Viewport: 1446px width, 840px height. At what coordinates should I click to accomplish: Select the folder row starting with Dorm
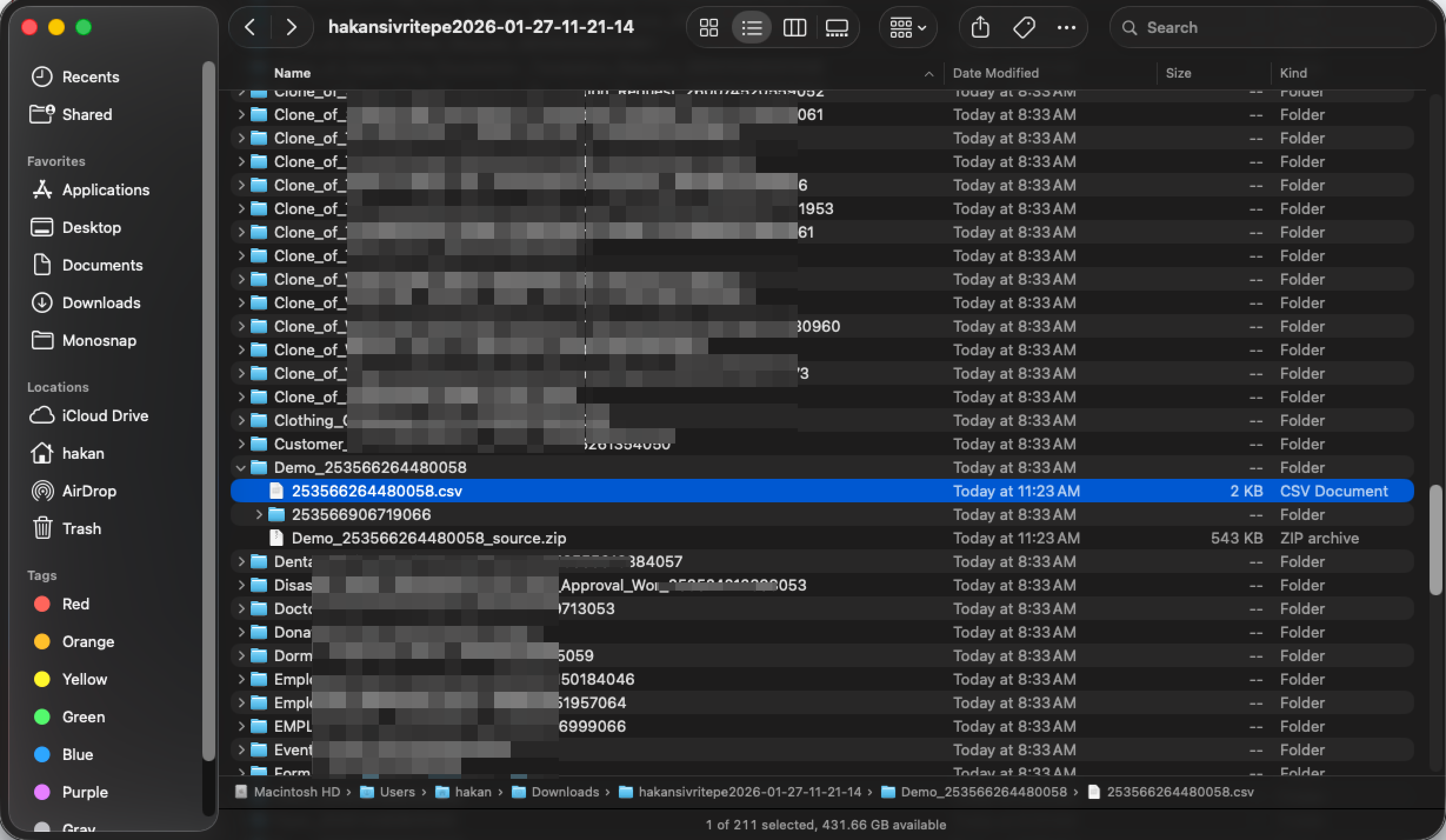point(822,656)
